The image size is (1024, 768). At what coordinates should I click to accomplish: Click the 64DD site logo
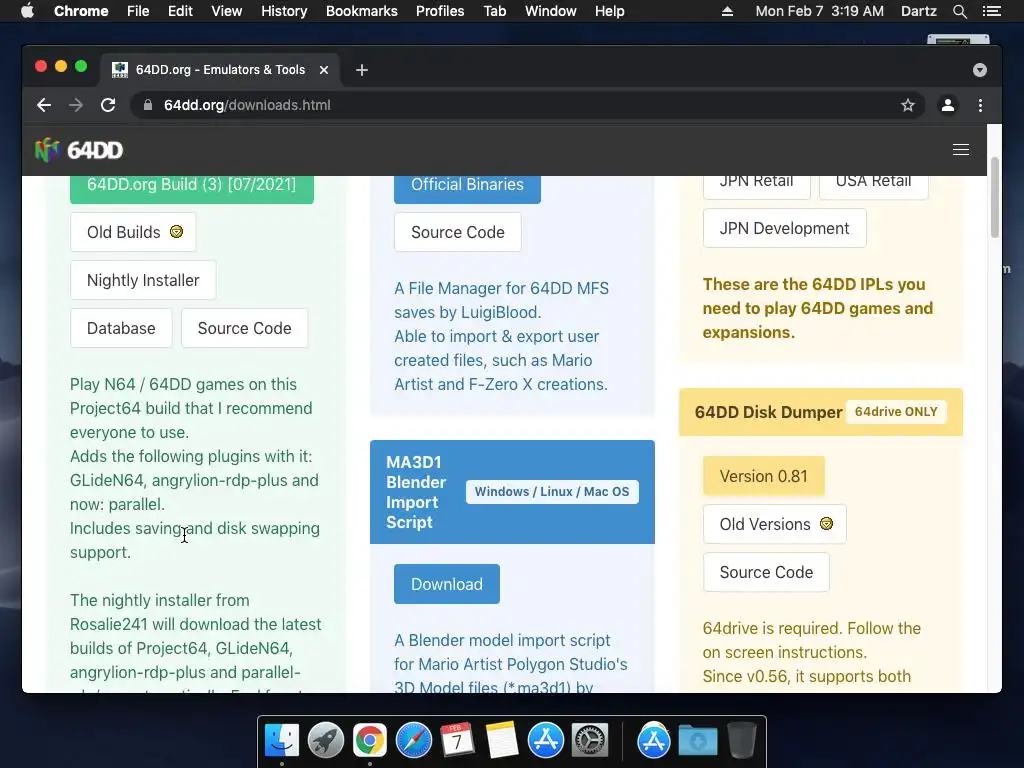(x=79, y=150)
